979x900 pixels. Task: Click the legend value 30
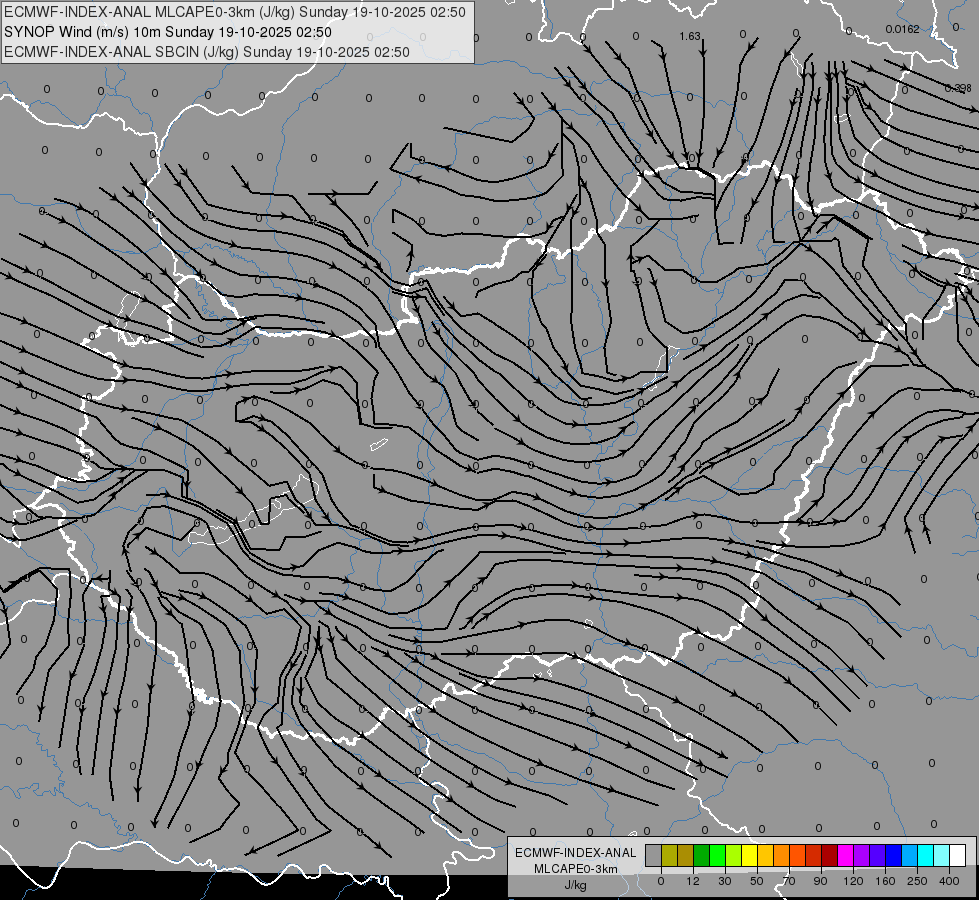tap(724, 881)
